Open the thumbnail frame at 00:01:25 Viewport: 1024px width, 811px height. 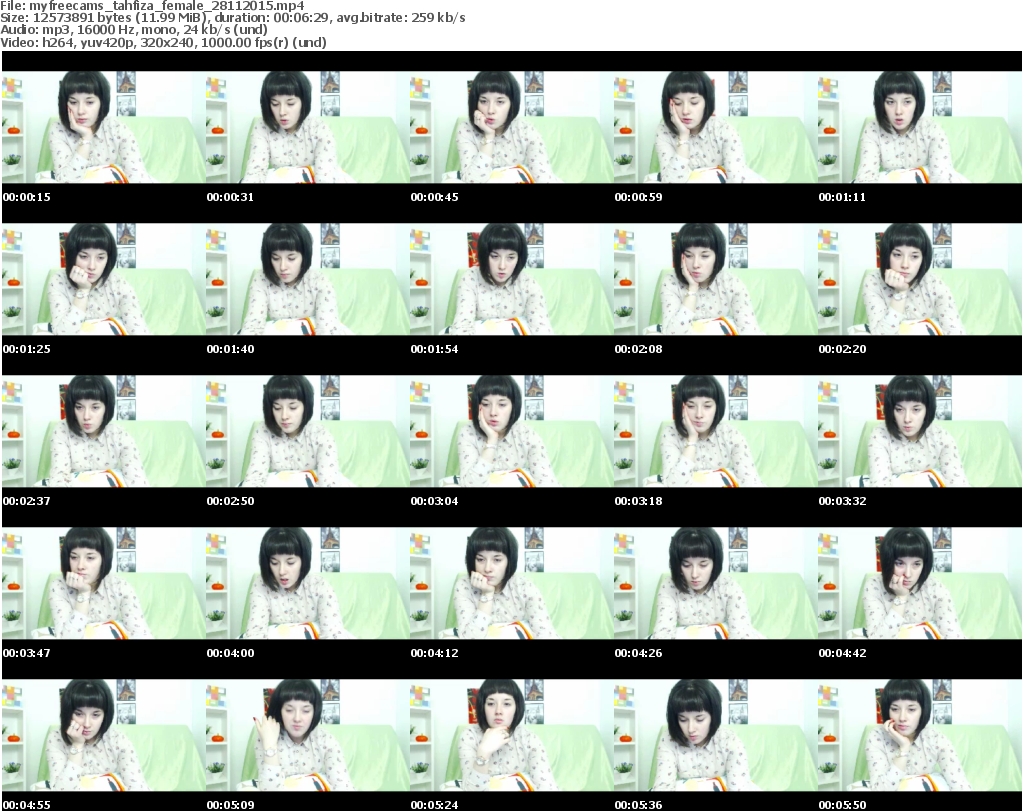104,279
